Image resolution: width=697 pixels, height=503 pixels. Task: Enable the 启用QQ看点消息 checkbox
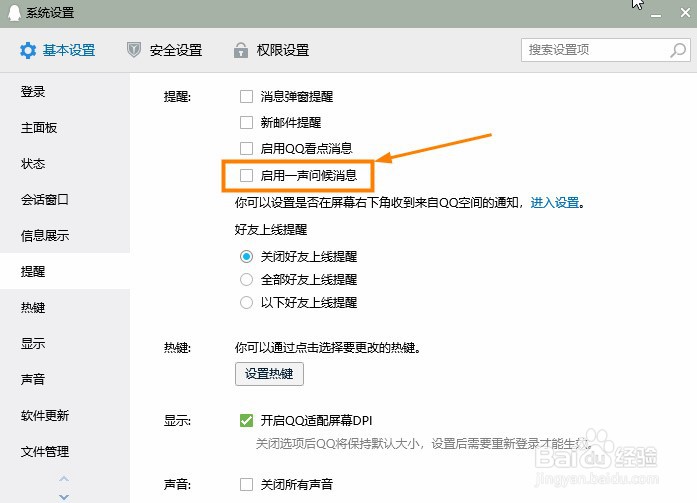pos(246,148)
